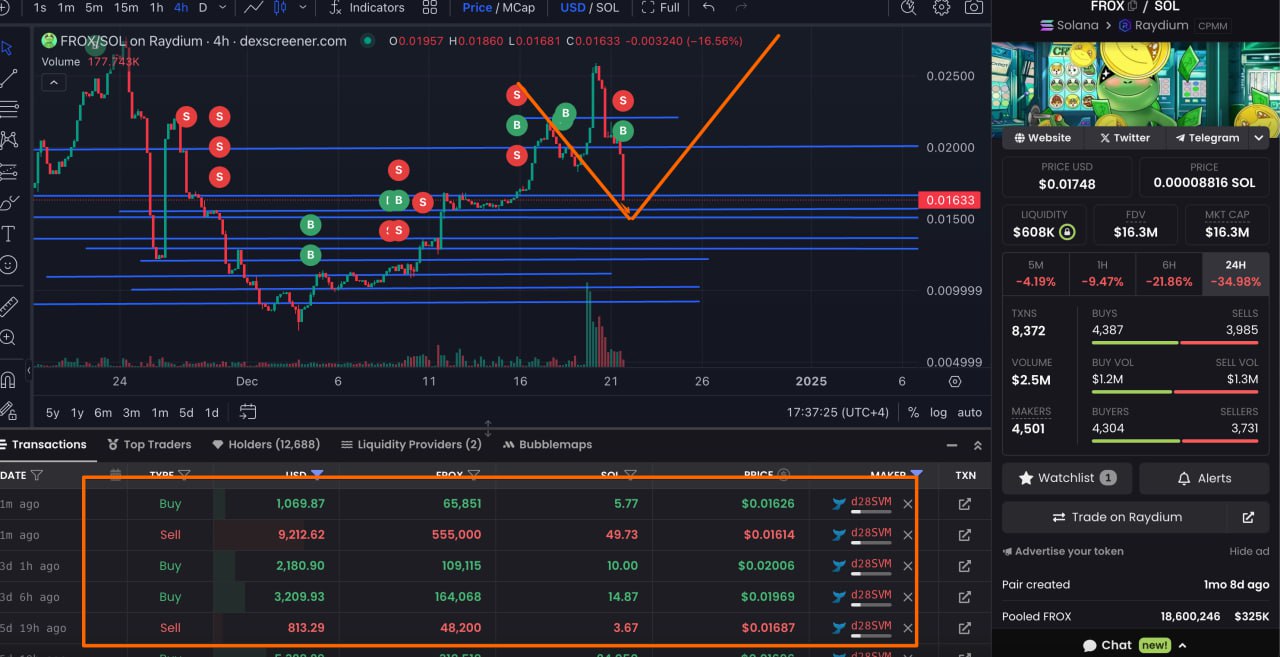Open price Alerts
Viewport: 1280px width, 657px height.
[x=1204, y=478]
